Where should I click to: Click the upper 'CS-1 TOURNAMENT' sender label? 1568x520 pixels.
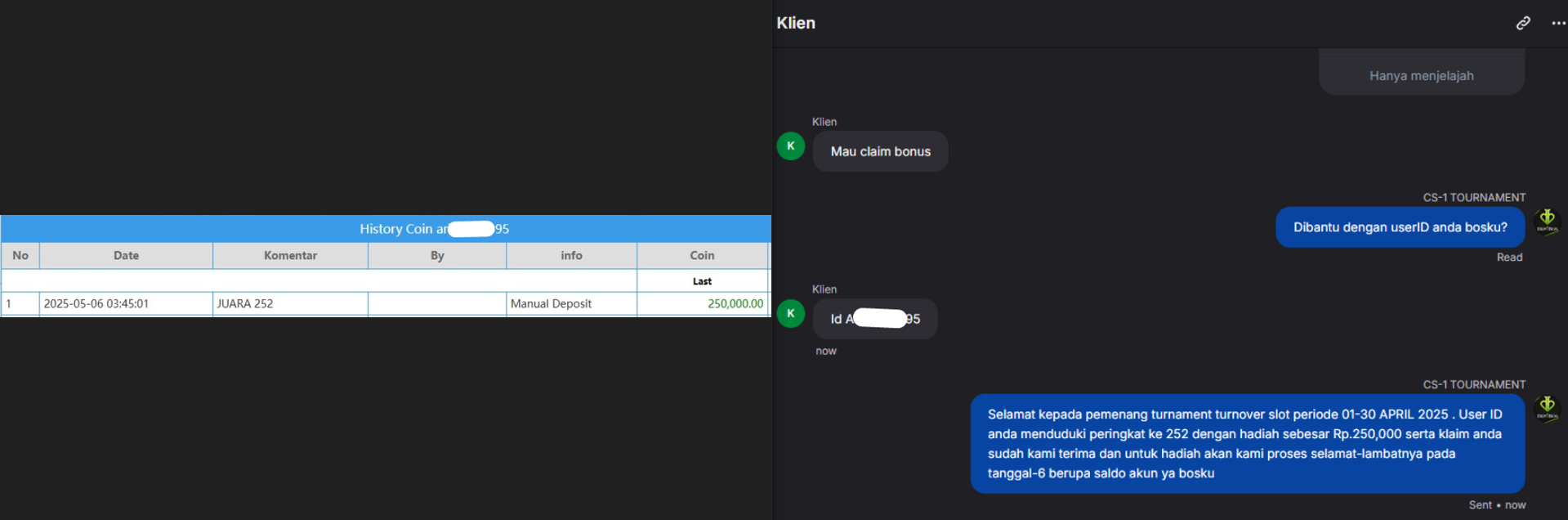(1474, 198)
